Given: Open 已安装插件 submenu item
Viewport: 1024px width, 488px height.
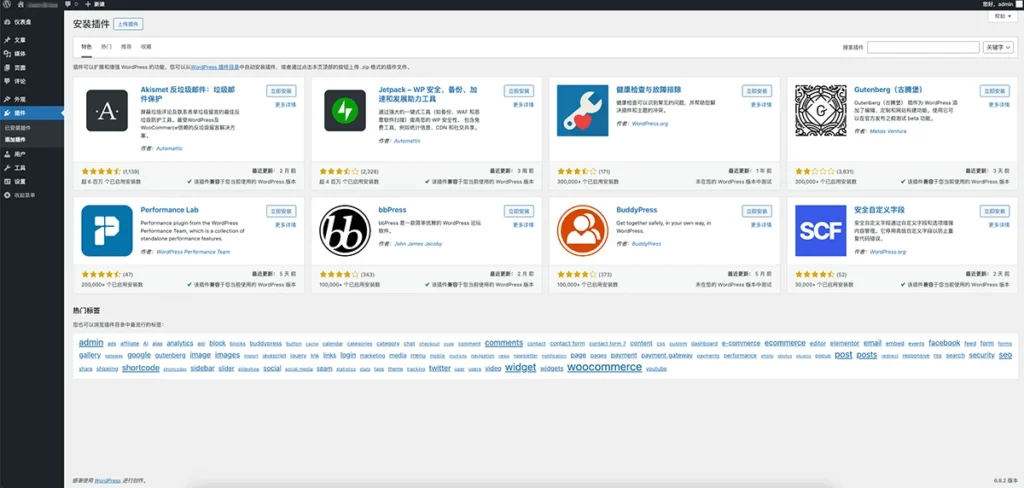Looking at the screenshot, I should tap(18, 128).
